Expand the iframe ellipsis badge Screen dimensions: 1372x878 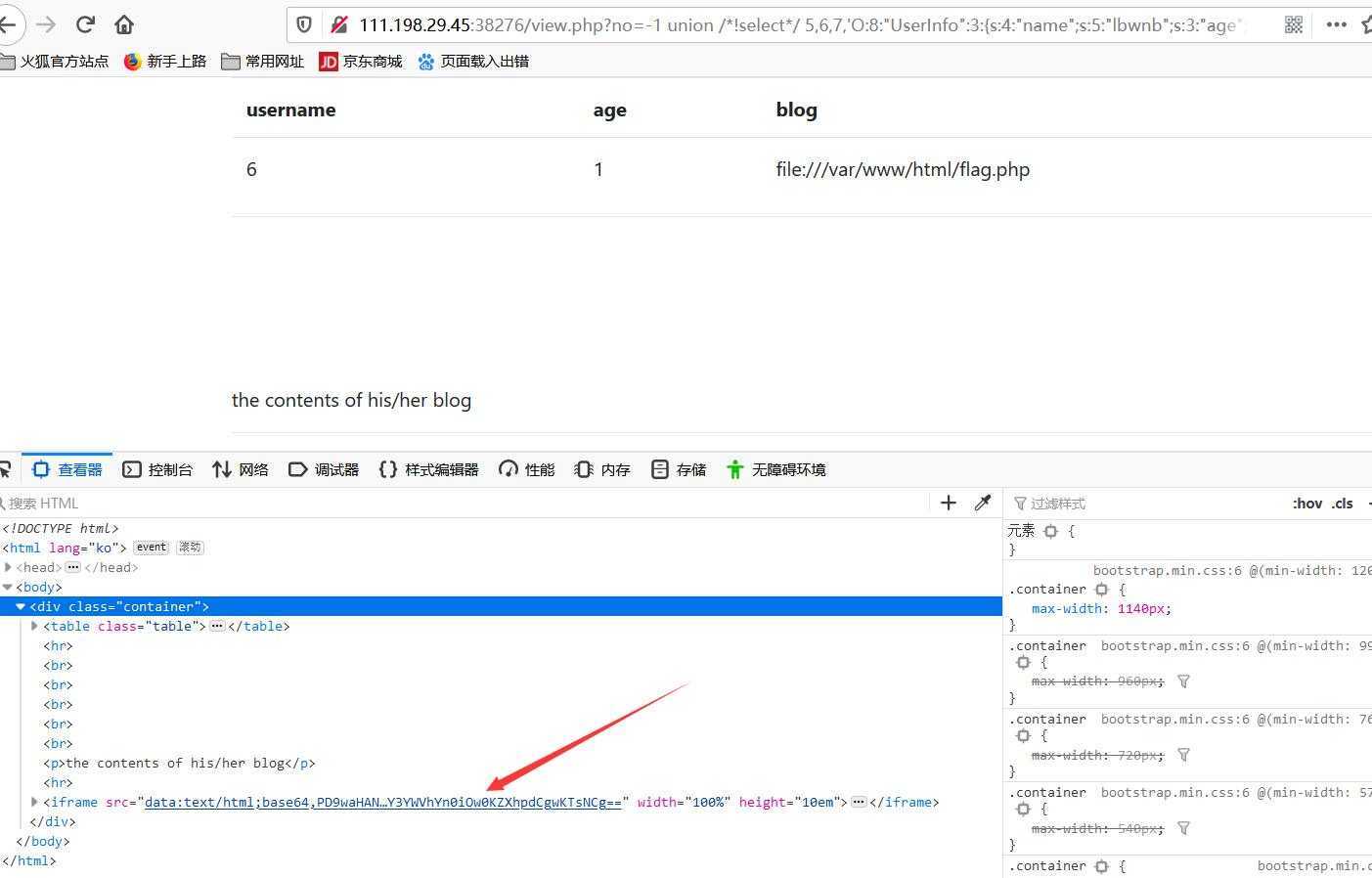point(859,802)
